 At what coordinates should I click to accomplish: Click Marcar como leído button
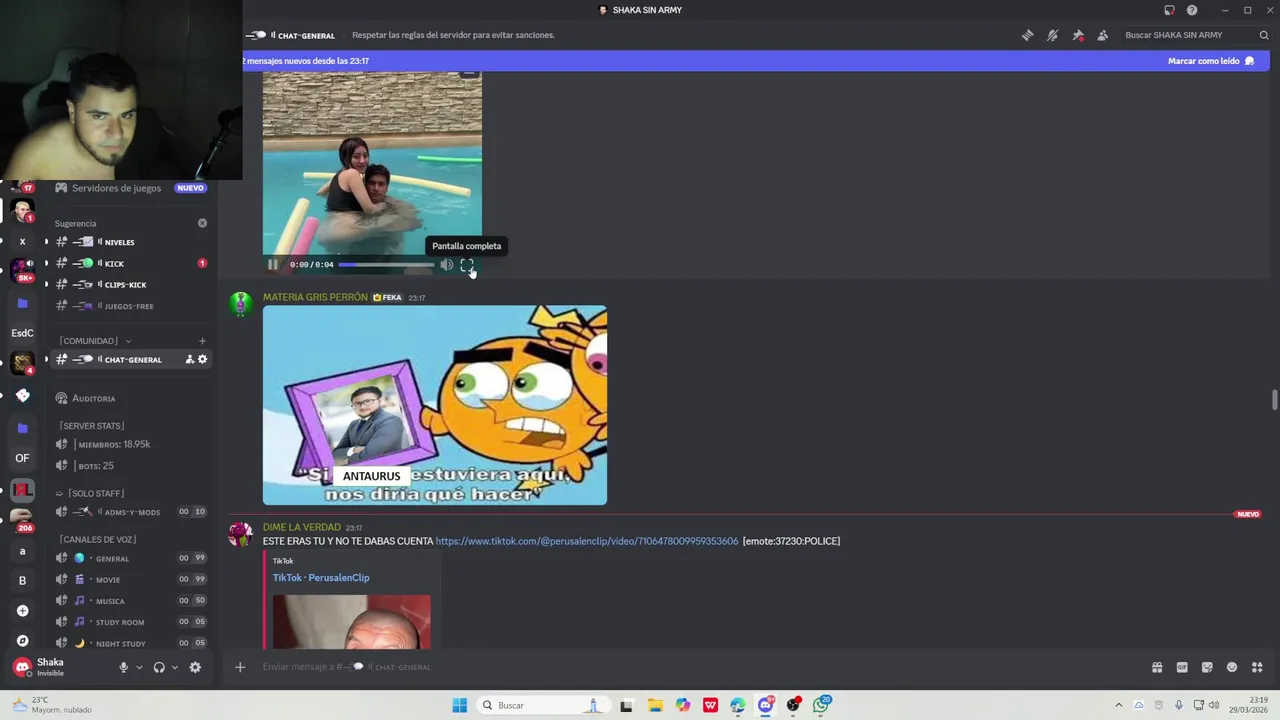click(x=1211, y=61)
